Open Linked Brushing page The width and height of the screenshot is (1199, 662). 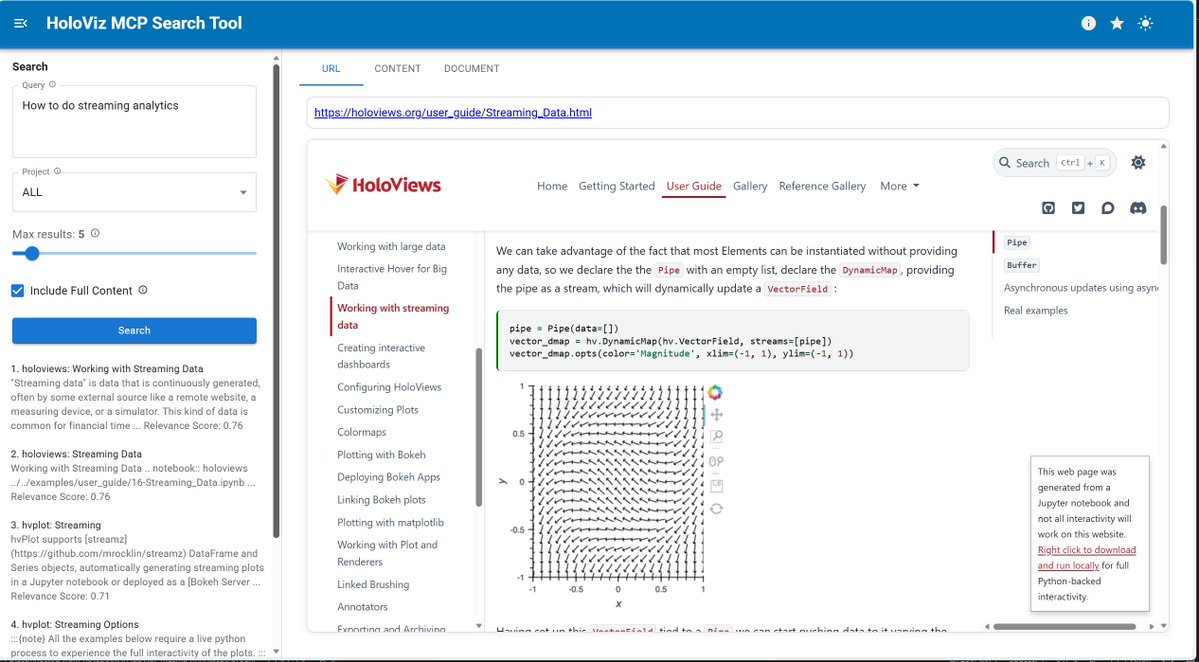point(373,584)
